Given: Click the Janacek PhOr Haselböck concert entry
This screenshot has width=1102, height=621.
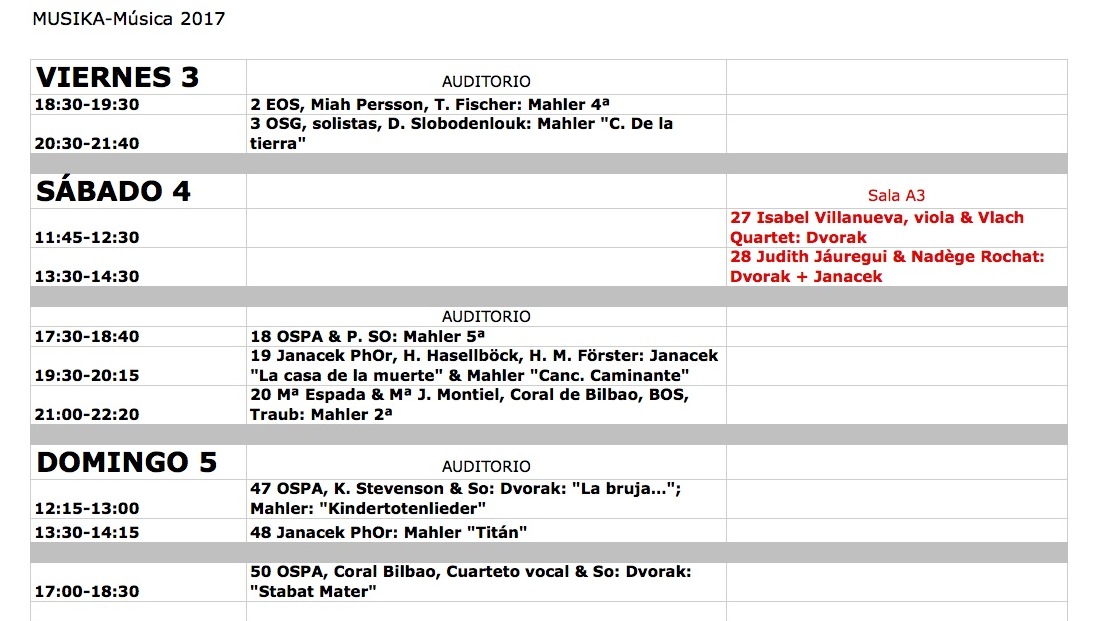Looking at the screenshot, I should click(484, 365).
